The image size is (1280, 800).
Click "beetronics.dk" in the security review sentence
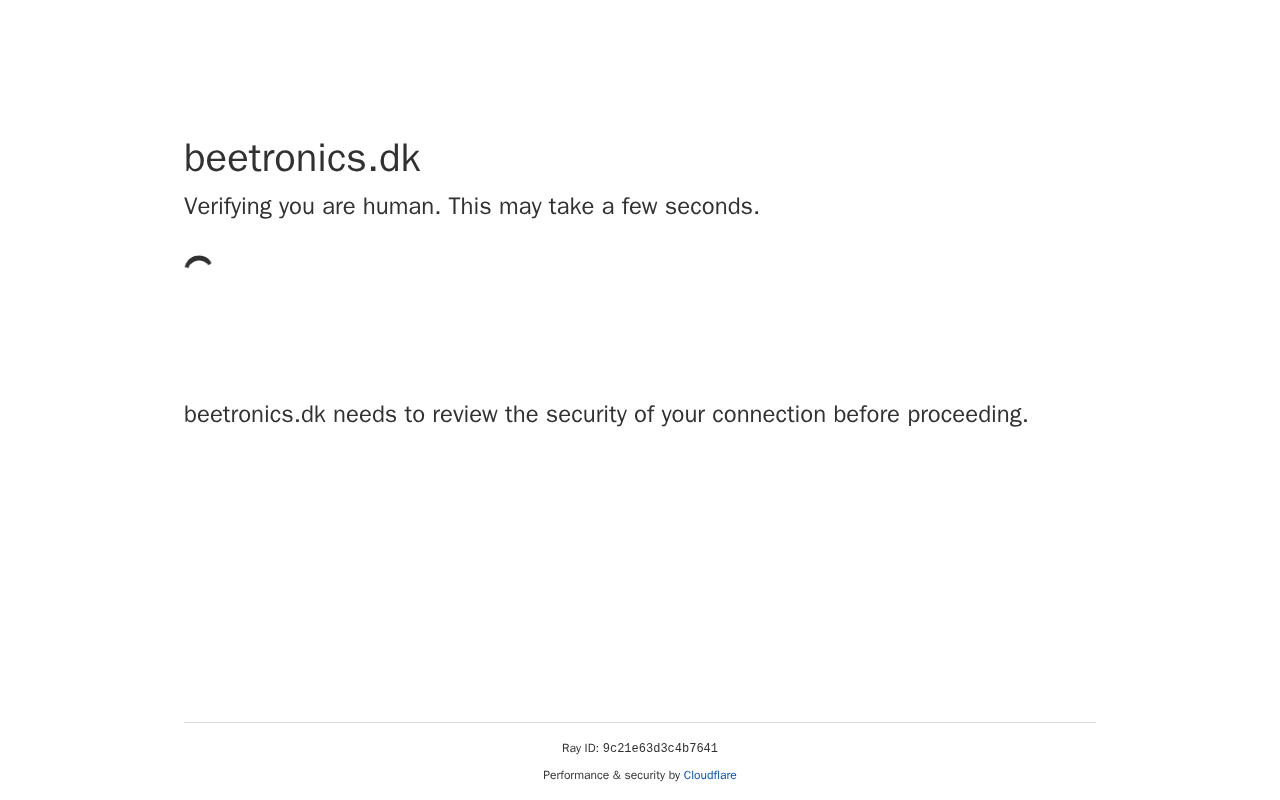[255, 415]
